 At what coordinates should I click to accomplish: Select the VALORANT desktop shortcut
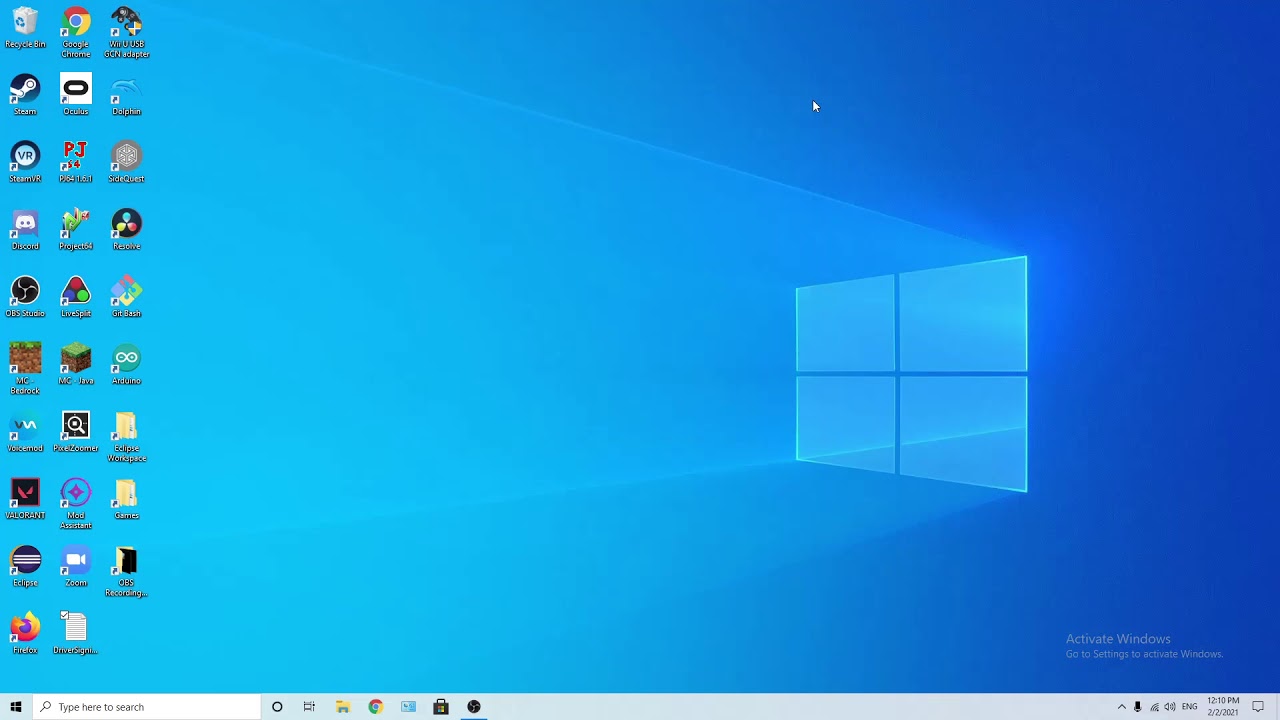tap(25, 499)
